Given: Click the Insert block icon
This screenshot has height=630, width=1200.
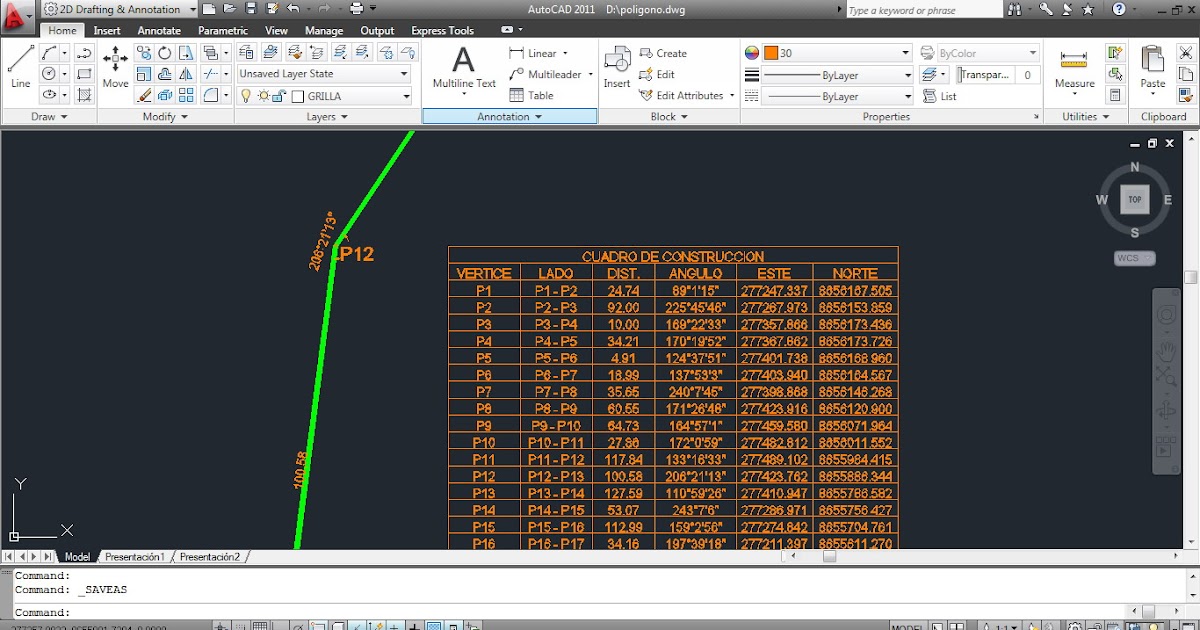Looking at the screenshot, I should coord(617,62).
